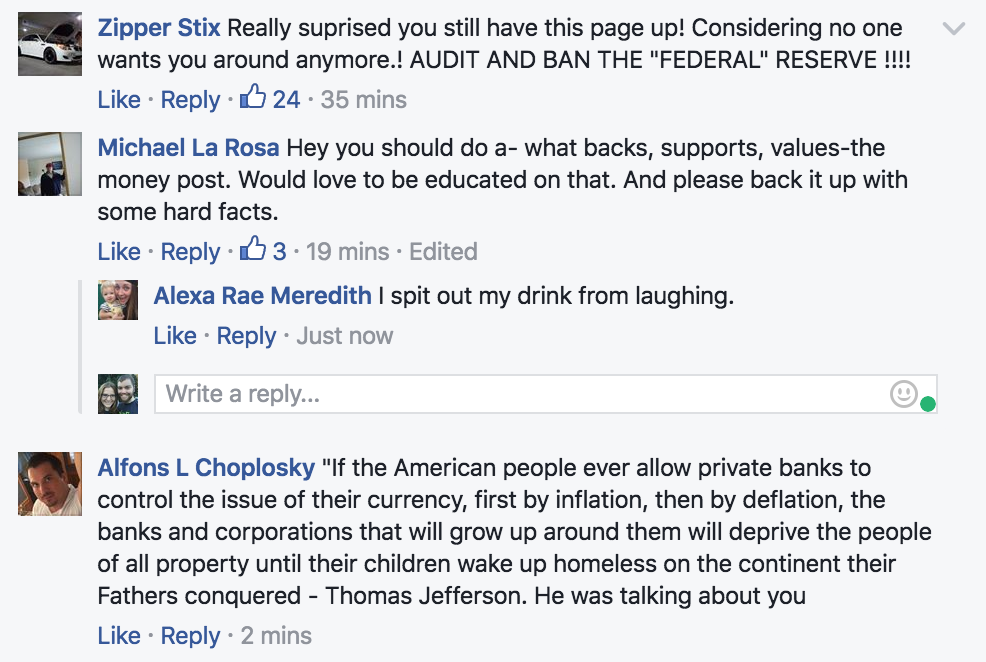Open emoji picker in reply box
986x662 pixels.
click(x=903, y=394)
